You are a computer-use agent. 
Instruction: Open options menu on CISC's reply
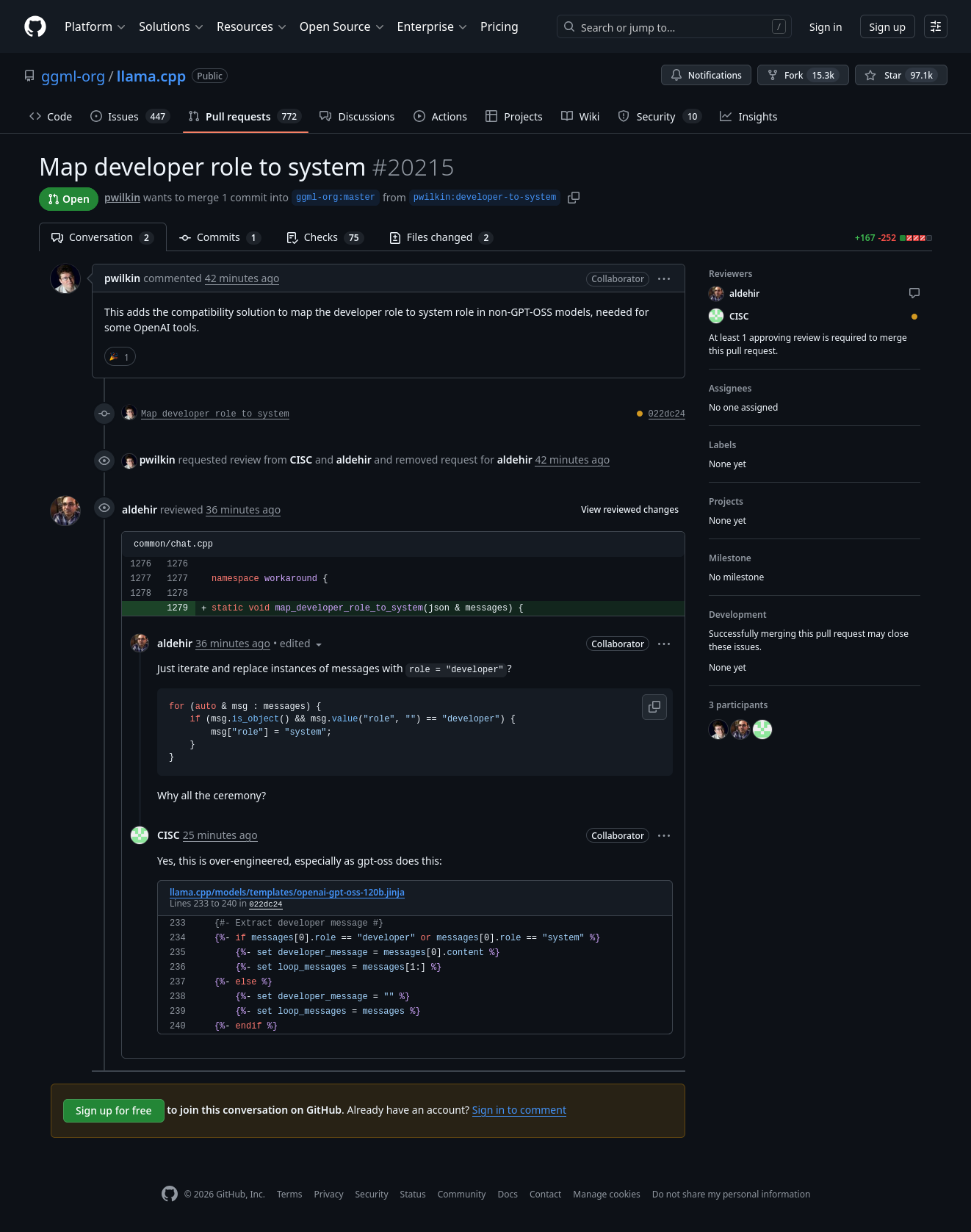pyautogui.click(x=664, y=835)
